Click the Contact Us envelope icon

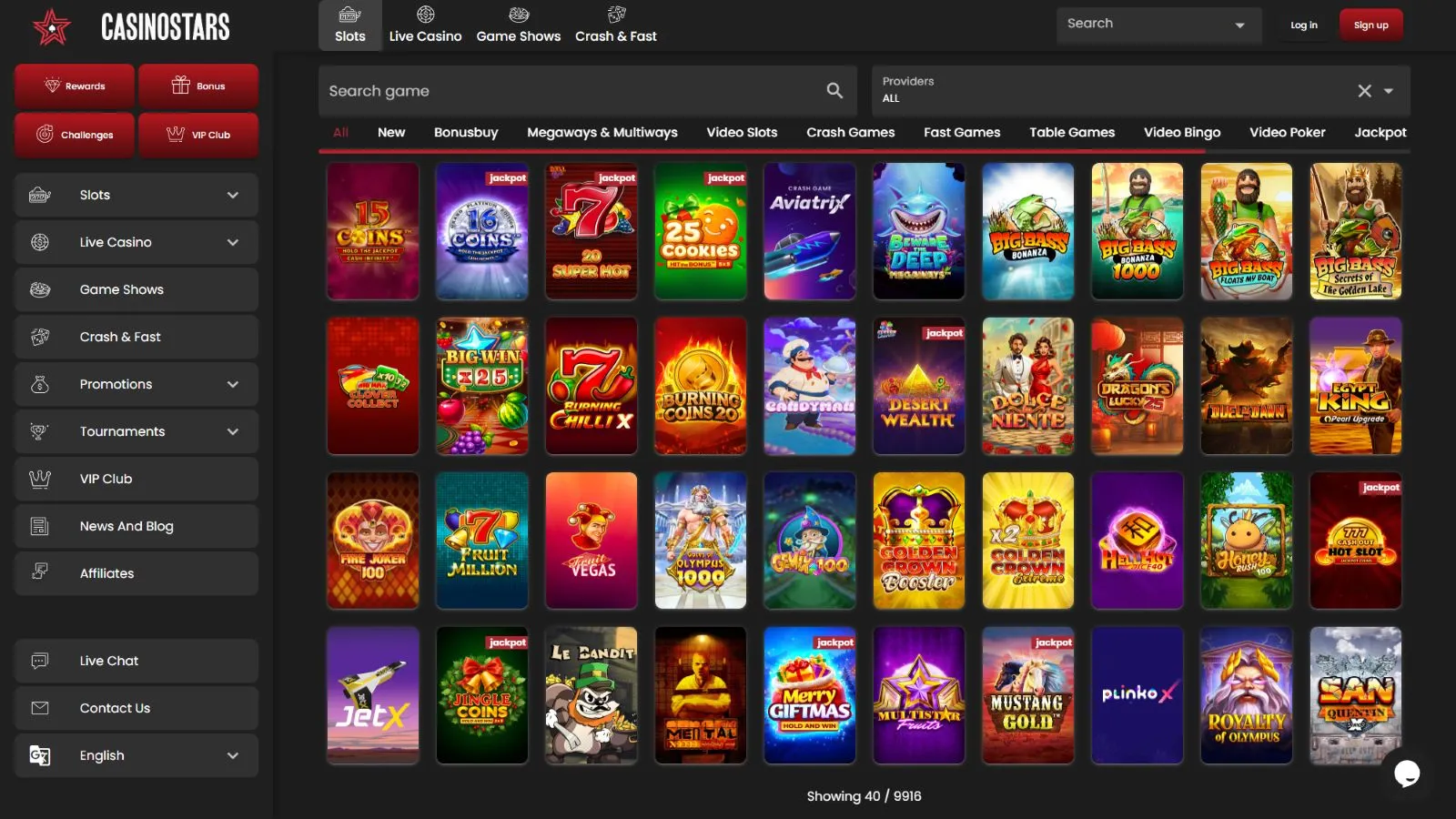coord(40,708)
